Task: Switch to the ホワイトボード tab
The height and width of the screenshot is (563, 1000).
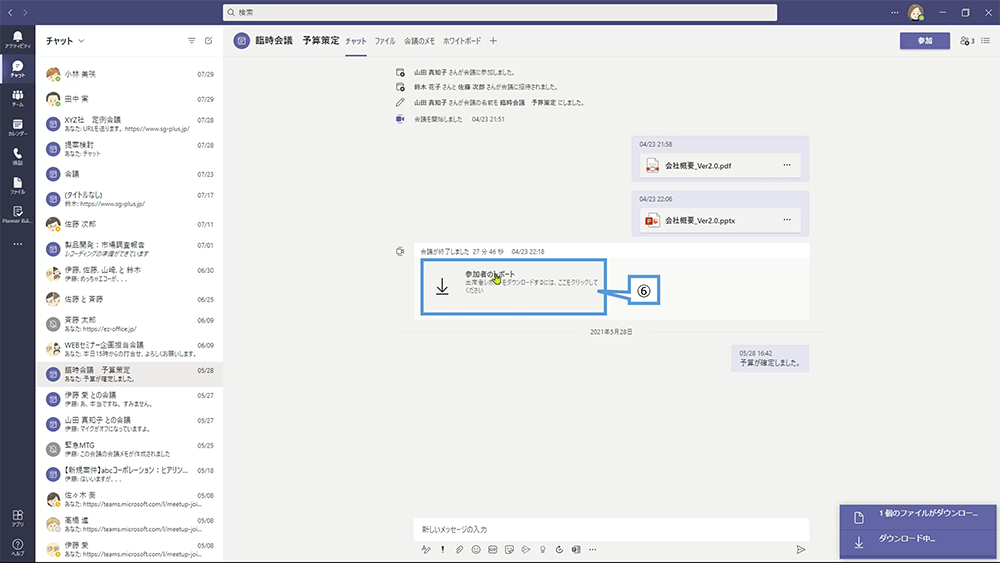Action: click(461, 41)
